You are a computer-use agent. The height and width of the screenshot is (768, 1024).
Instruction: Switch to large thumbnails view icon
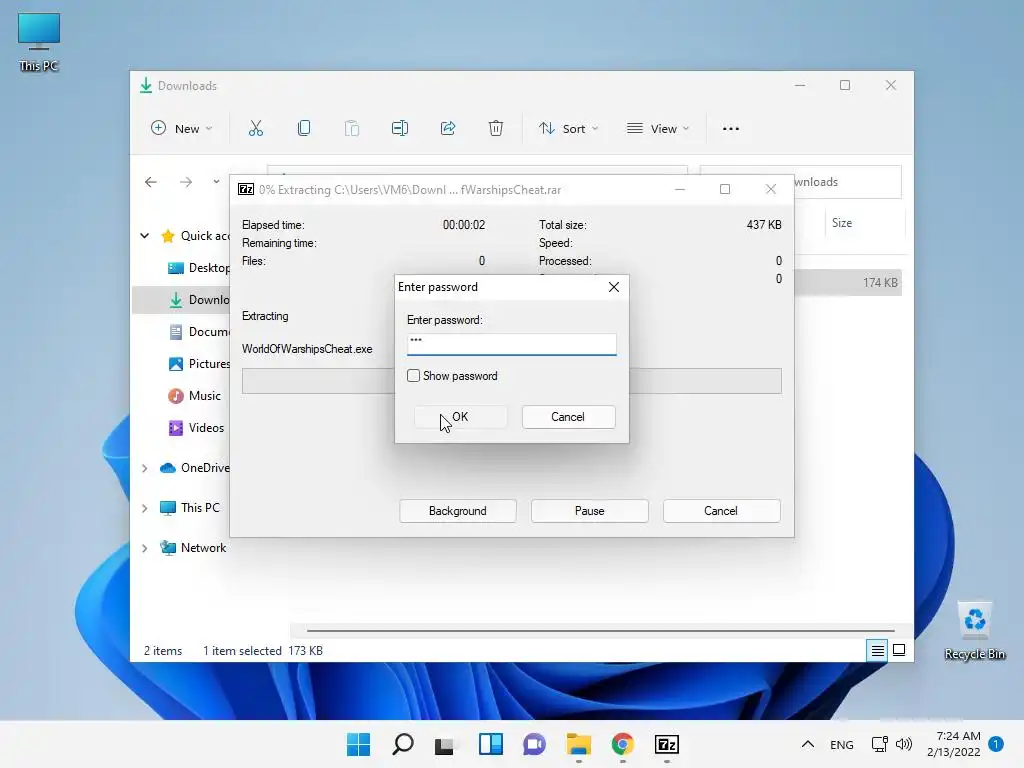(x=899, y=650)
